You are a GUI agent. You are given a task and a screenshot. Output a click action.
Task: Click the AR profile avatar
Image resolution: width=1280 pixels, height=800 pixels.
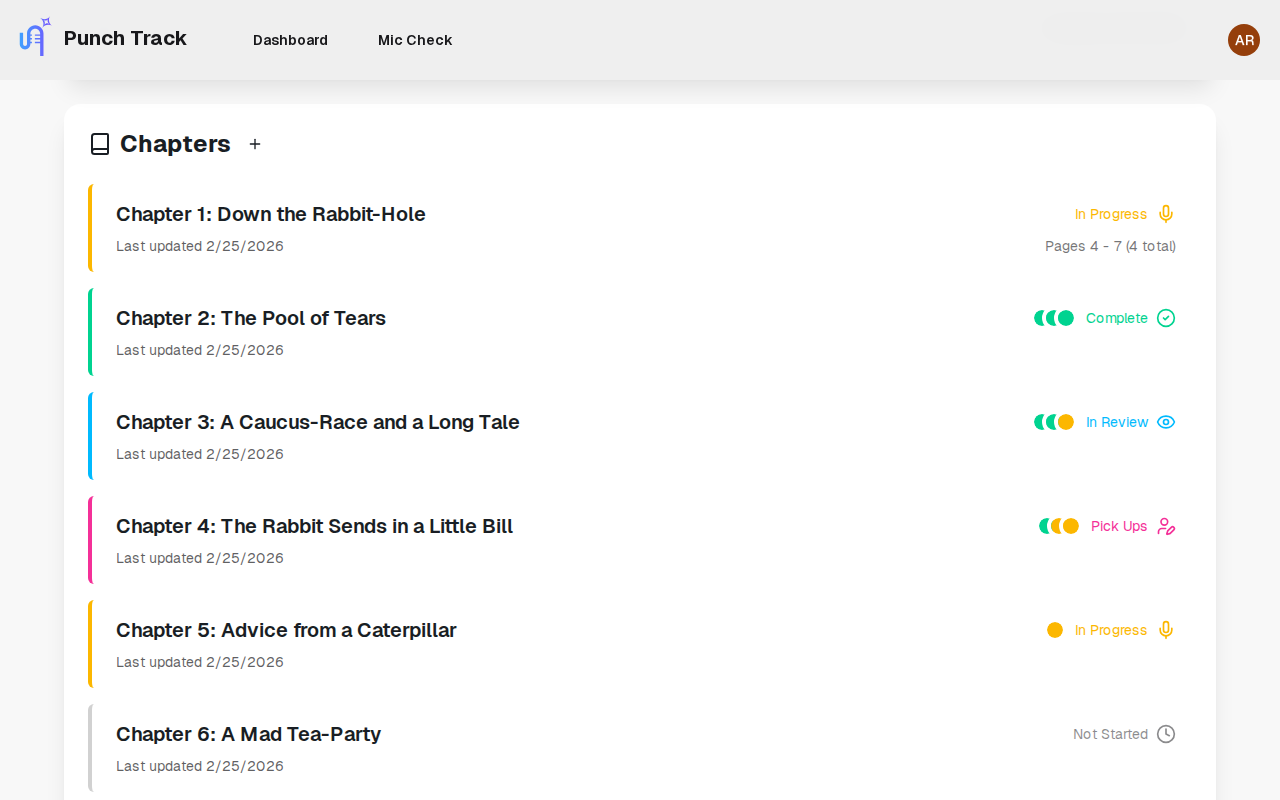[1243, 40]
